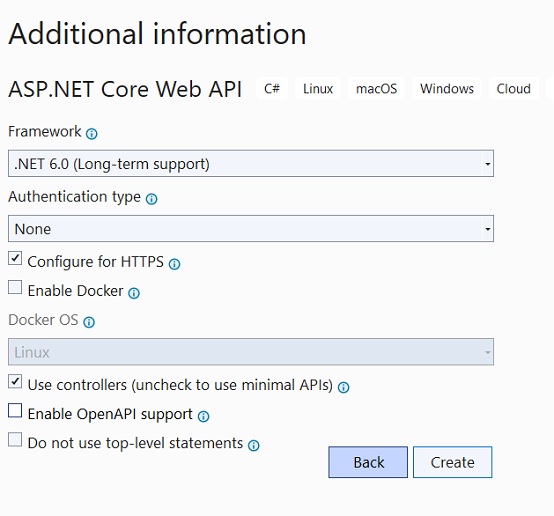Click info icon for top-level statements option
This screenshot has width=554, height=516.
253,445
